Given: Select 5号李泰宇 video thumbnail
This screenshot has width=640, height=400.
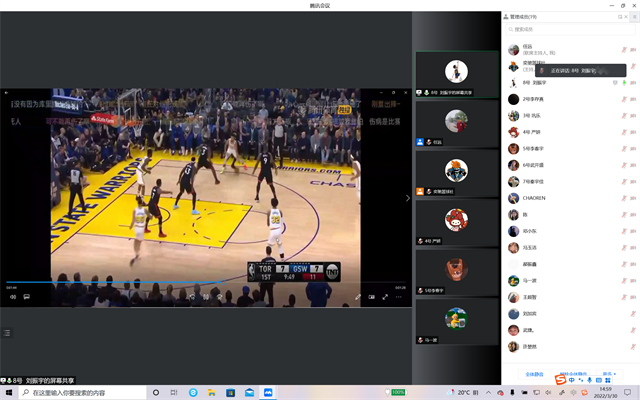Looking at the screenshot, I should (457, 272).
